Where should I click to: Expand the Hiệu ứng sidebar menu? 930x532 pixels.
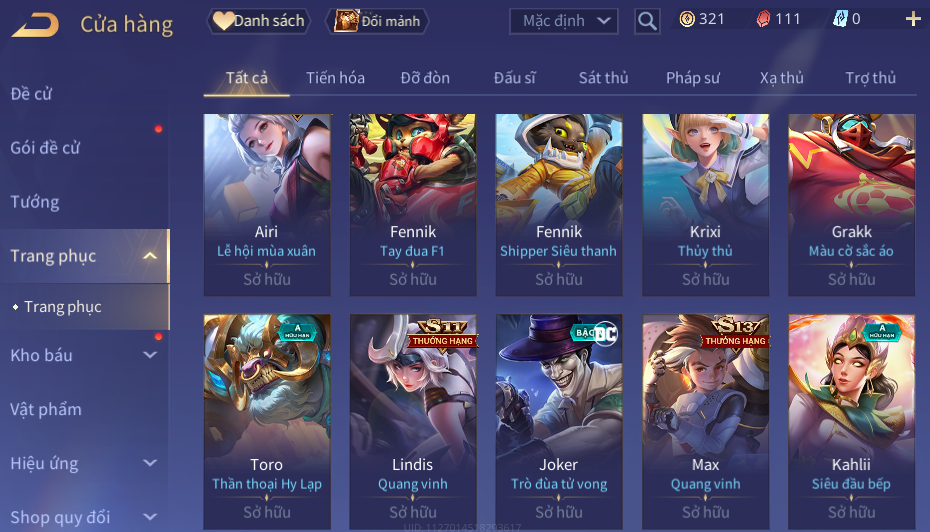(85, 463)
